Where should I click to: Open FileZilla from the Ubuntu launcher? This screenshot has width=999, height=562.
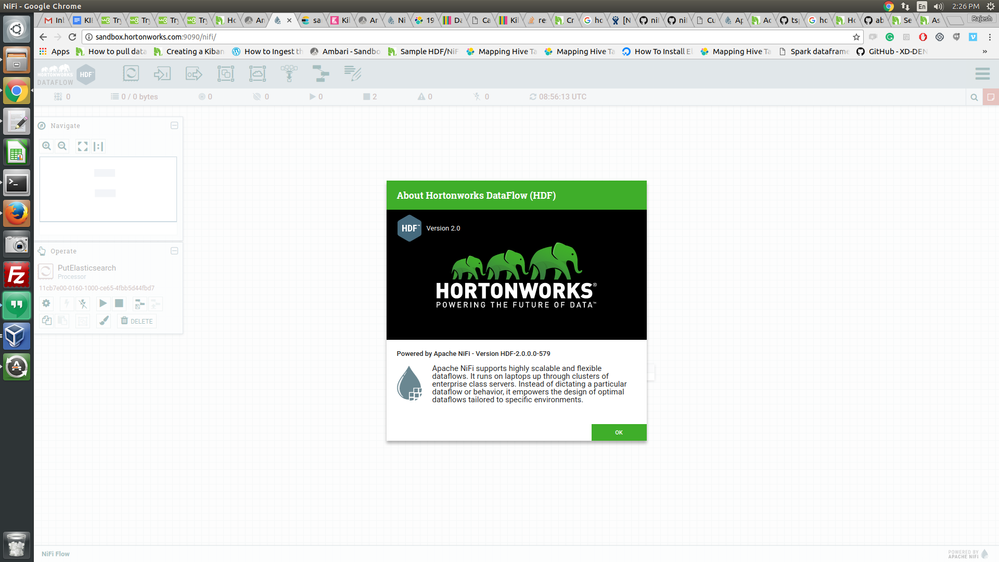(x=17, y=275)
